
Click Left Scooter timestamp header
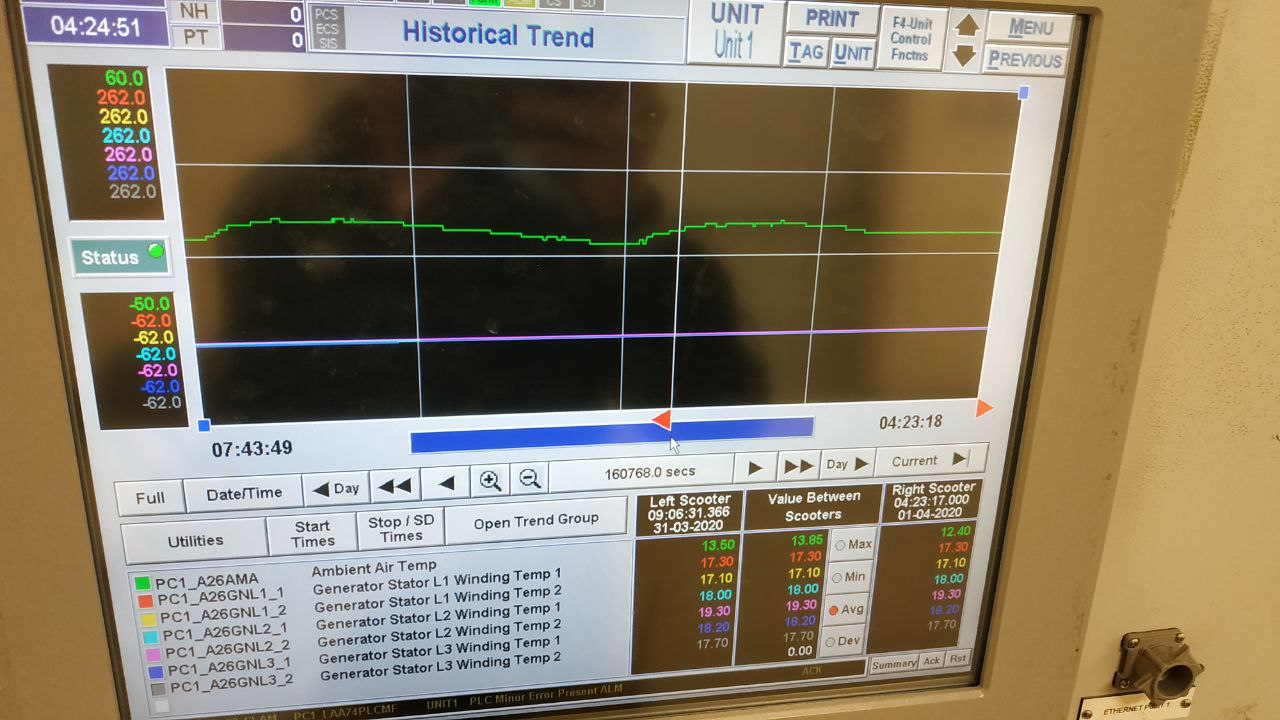(689, 512)
